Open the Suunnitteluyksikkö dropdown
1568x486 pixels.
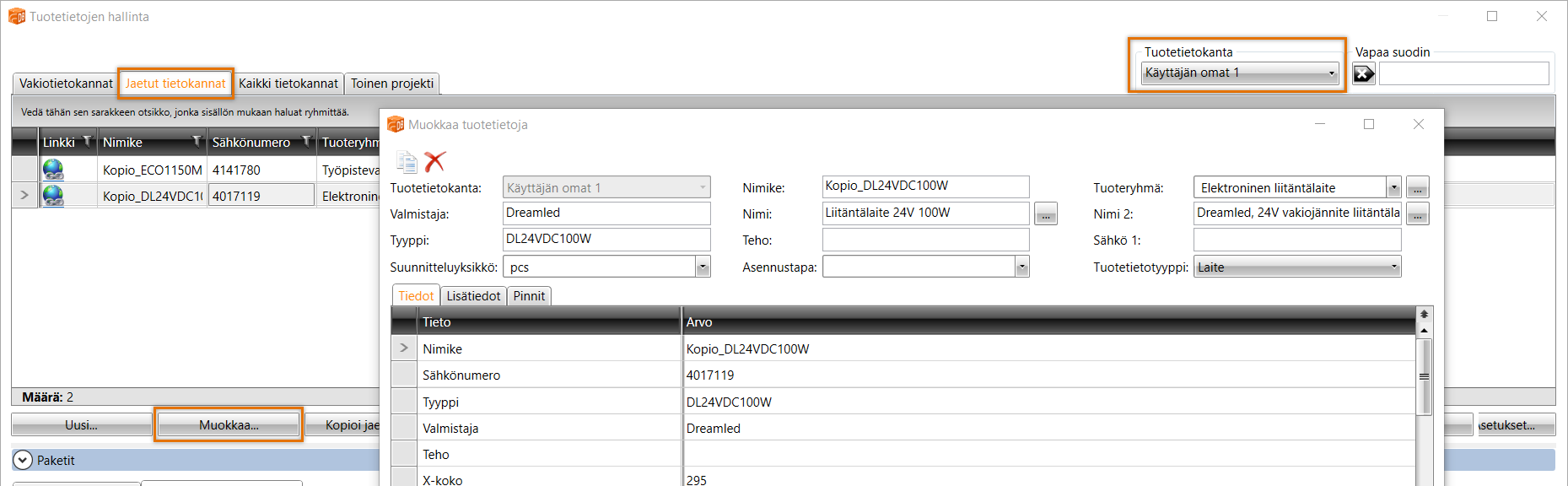click(x=703, y=267)
